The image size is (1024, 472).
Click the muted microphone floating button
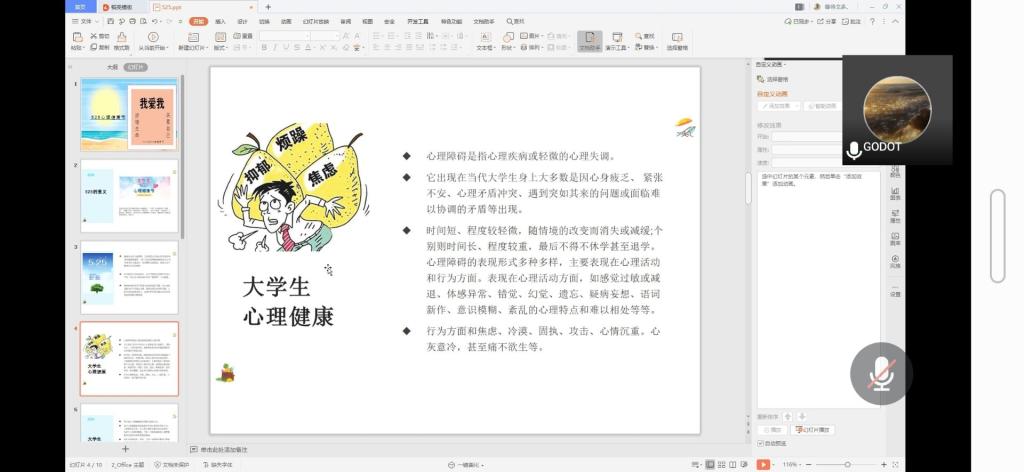tap(881, 374)
